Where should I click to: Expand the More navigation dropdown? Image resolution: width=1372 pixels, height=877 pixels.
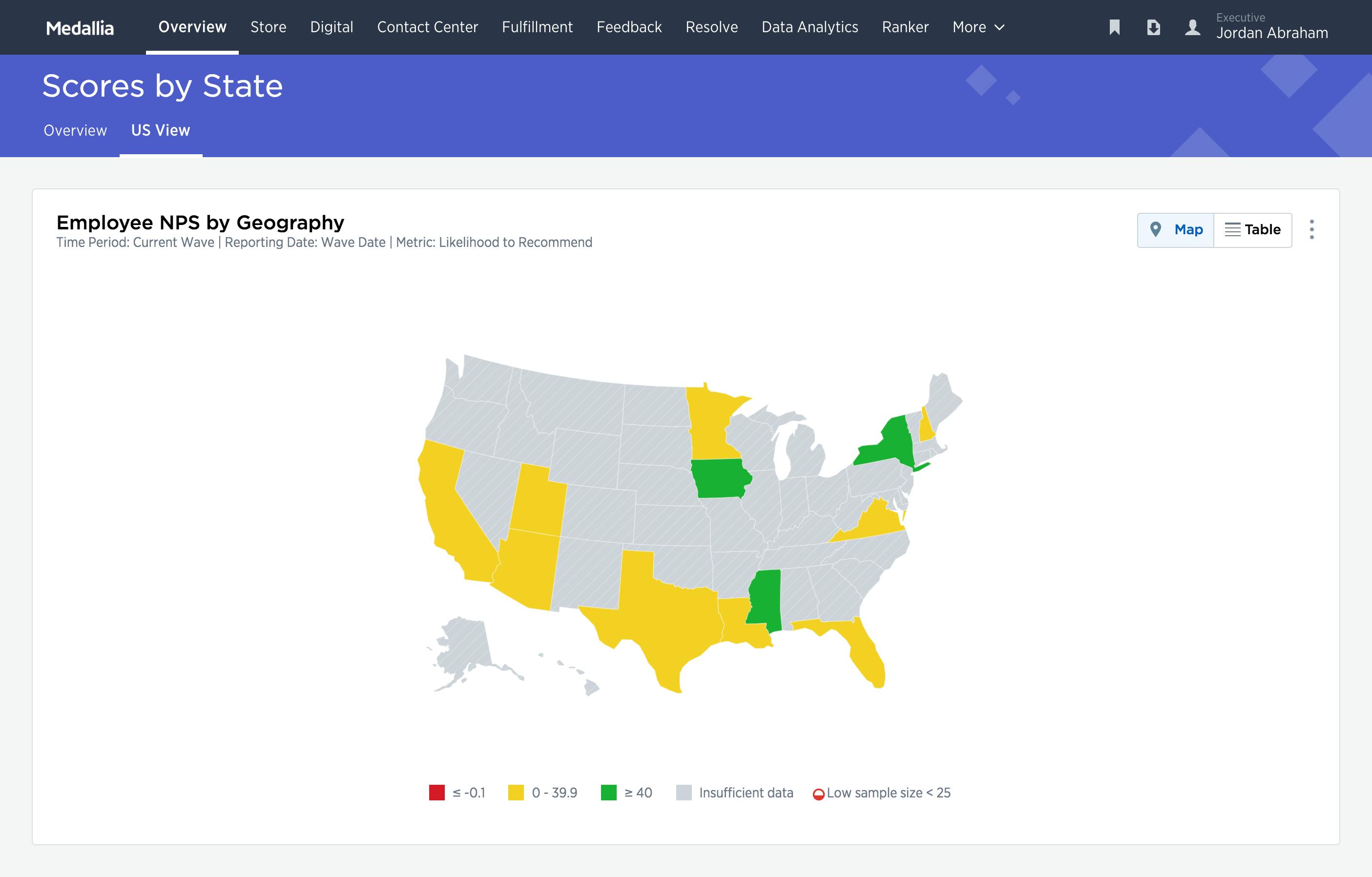pyautogui.click(x=978, y=27)
